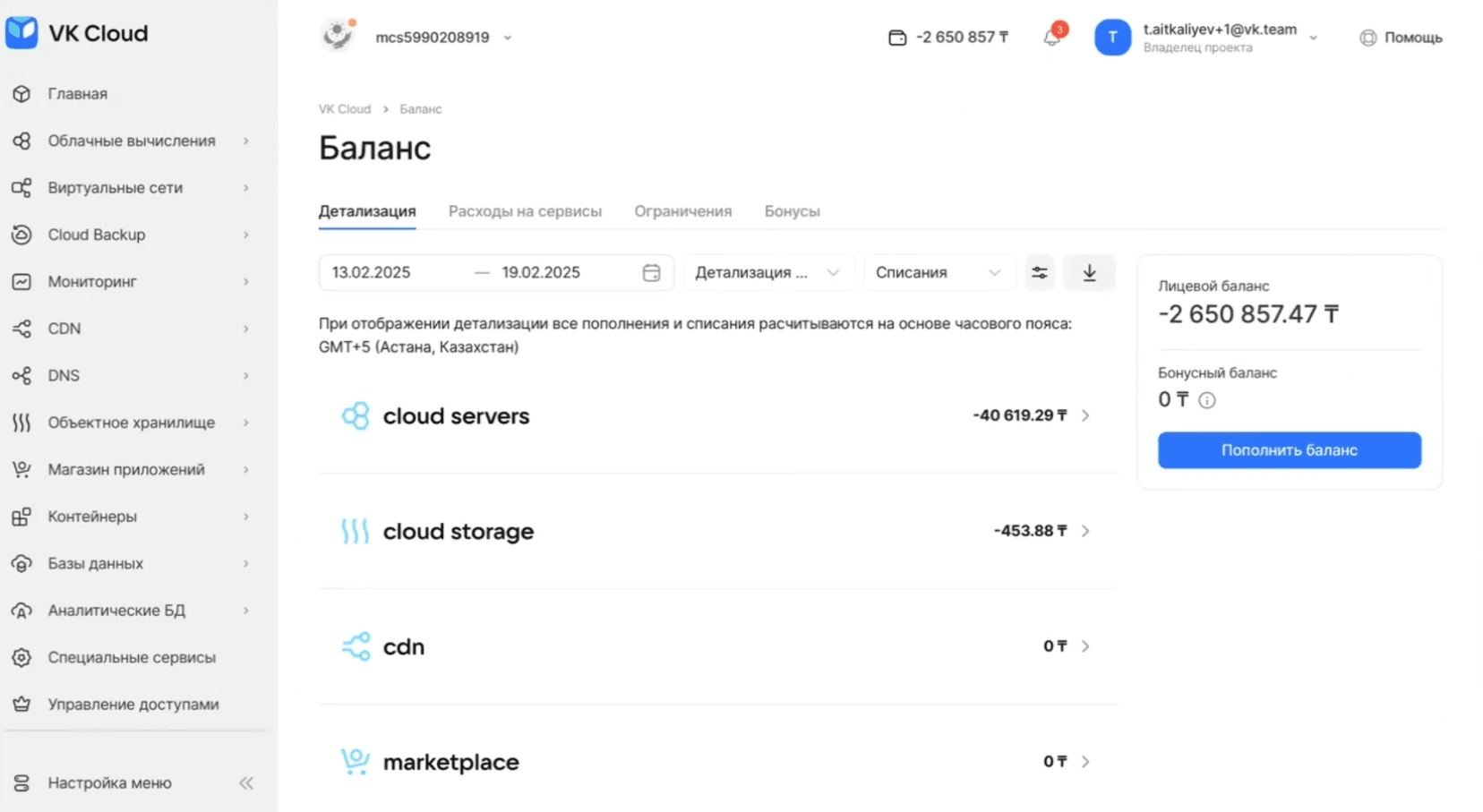Open the Помощь help link
This screenshot has width=1483, height=812.
click(x=1402, y=38)
